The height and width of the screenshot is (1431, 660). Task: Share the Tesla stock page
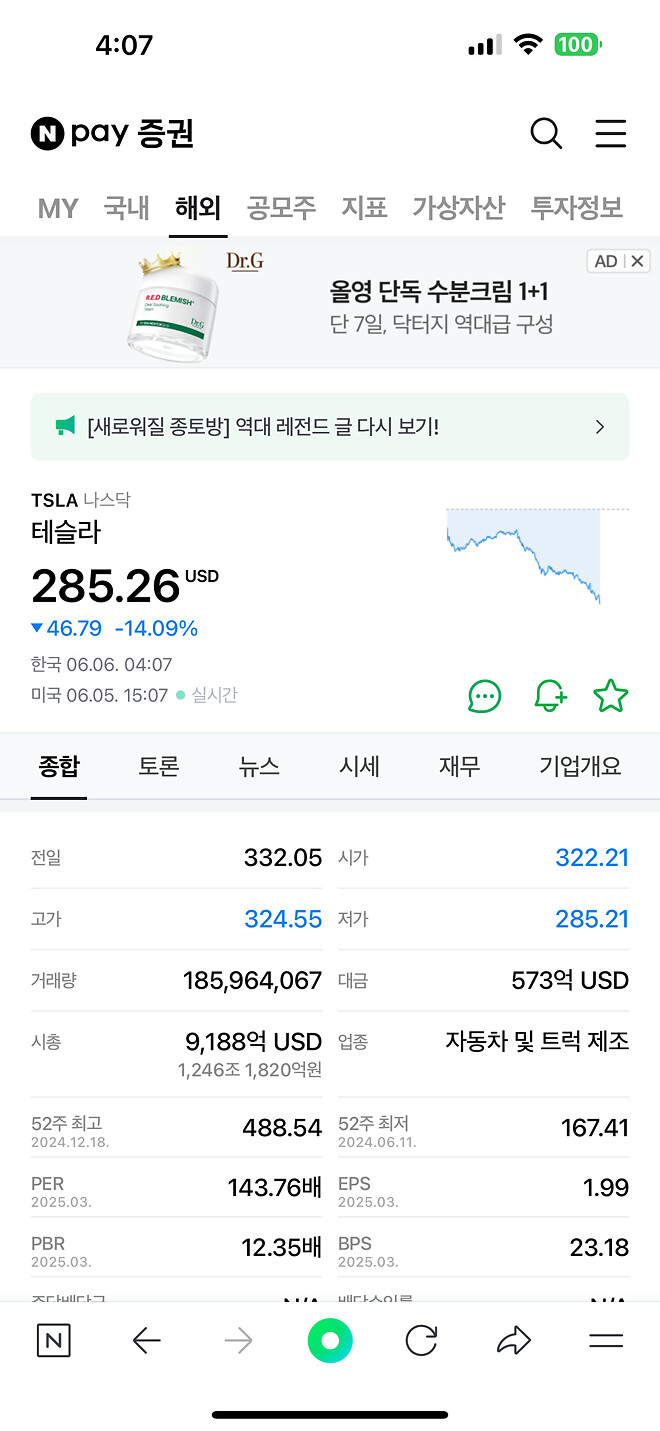click(x=513, y=1341)
